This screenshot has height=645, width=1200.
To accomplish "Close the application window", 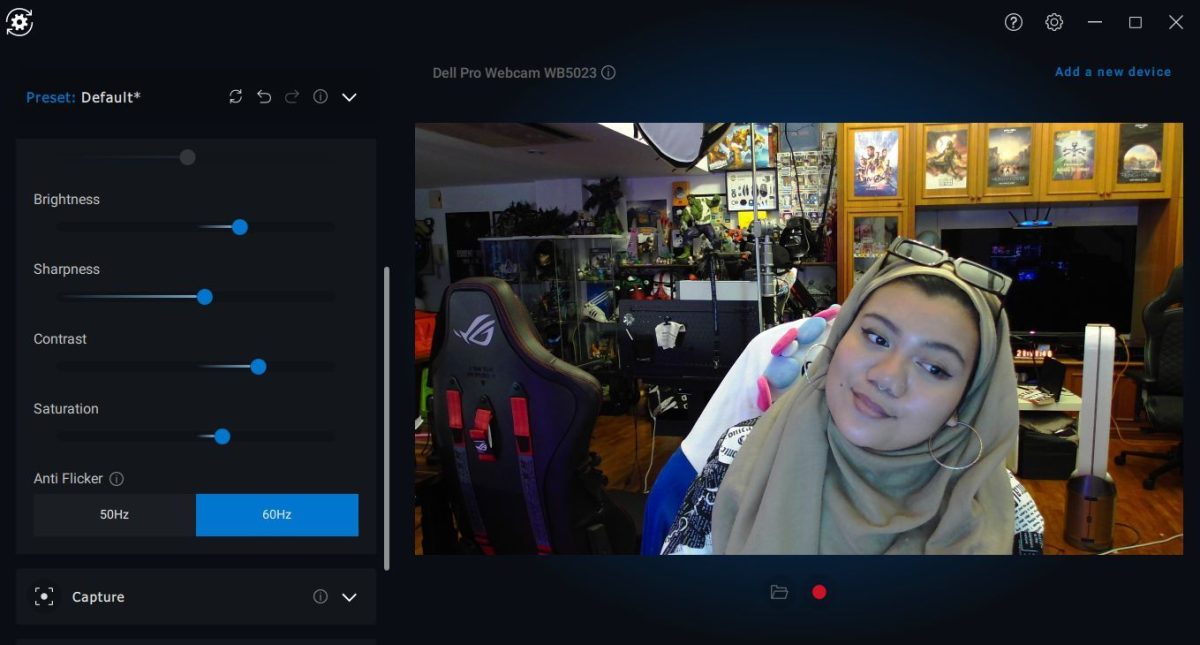I will 1176,22.
